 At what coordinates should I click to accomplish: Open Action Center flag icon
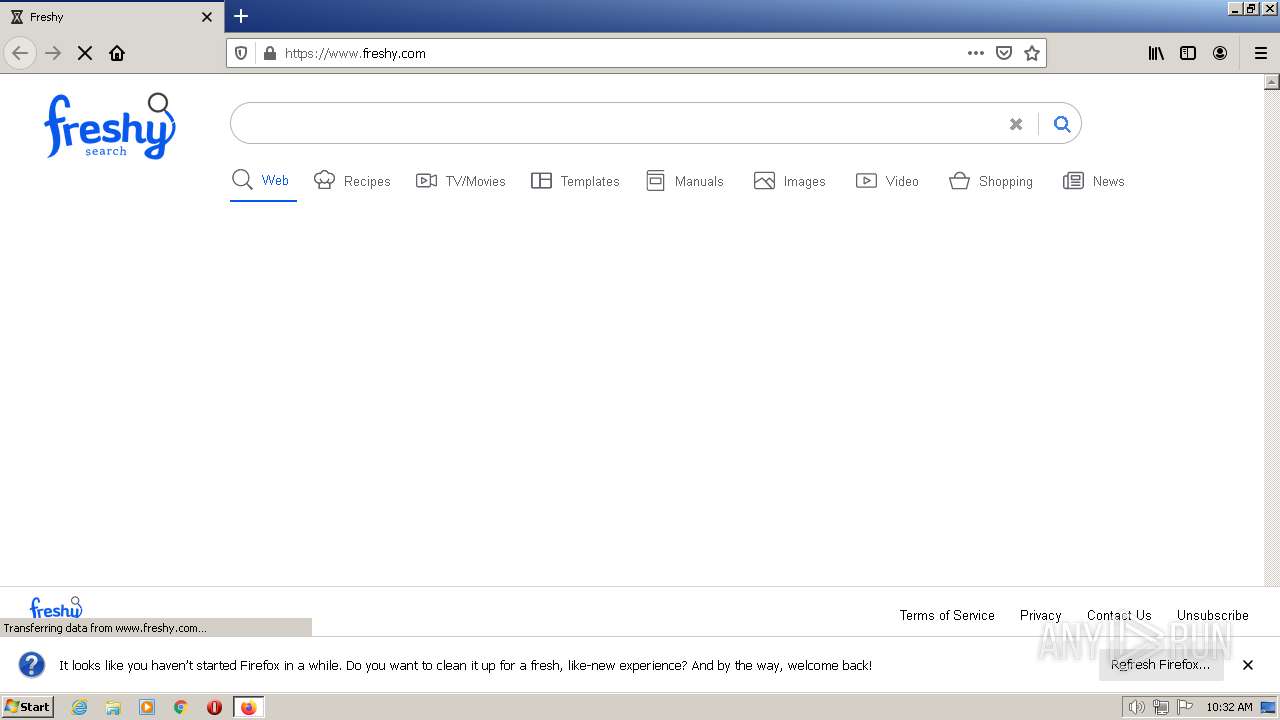pos(1185,707)
